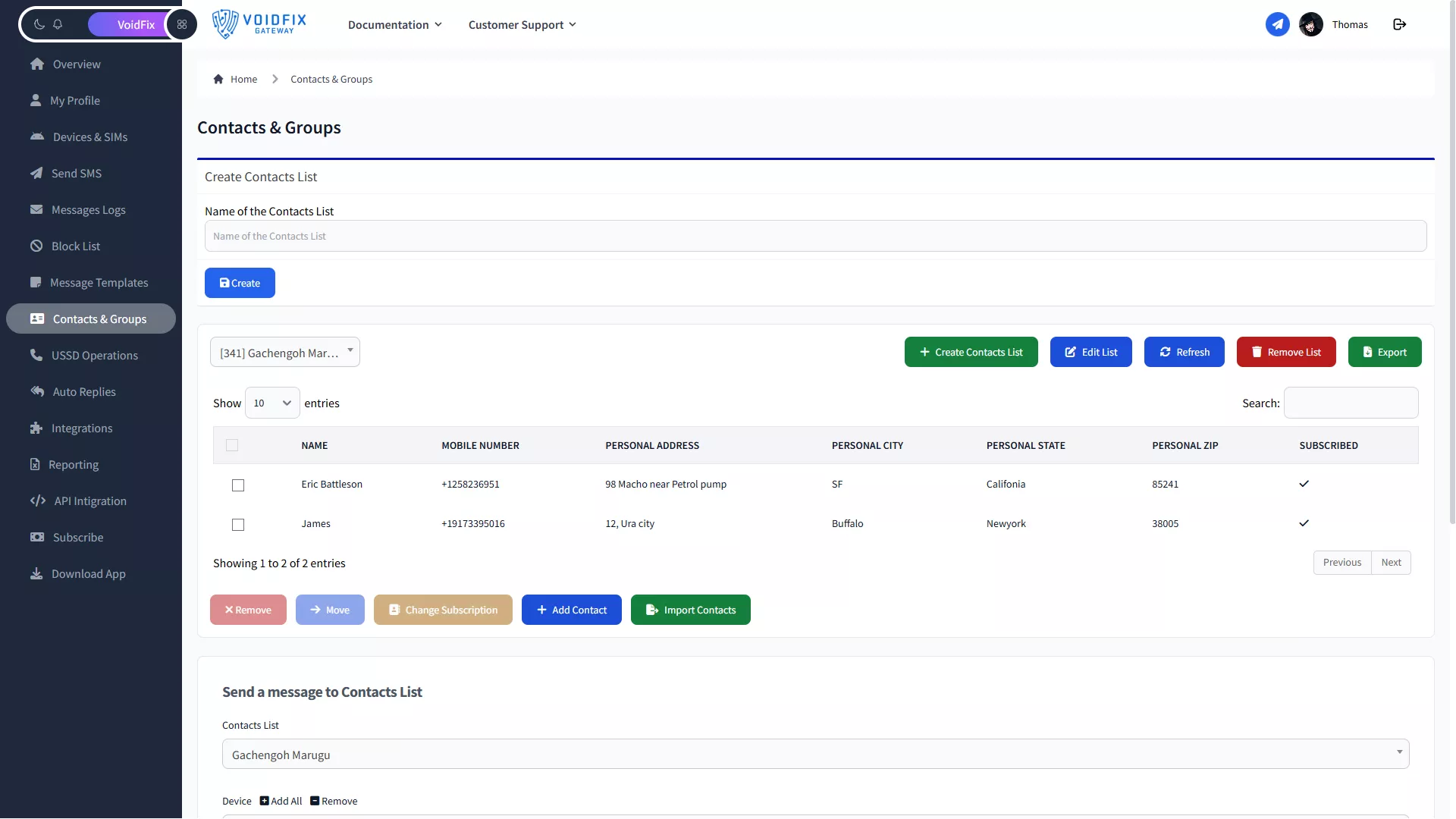Viewport: 1456px width, 819px height.
Task: Toggle dark mode moon icon
Action: [39, 24]
